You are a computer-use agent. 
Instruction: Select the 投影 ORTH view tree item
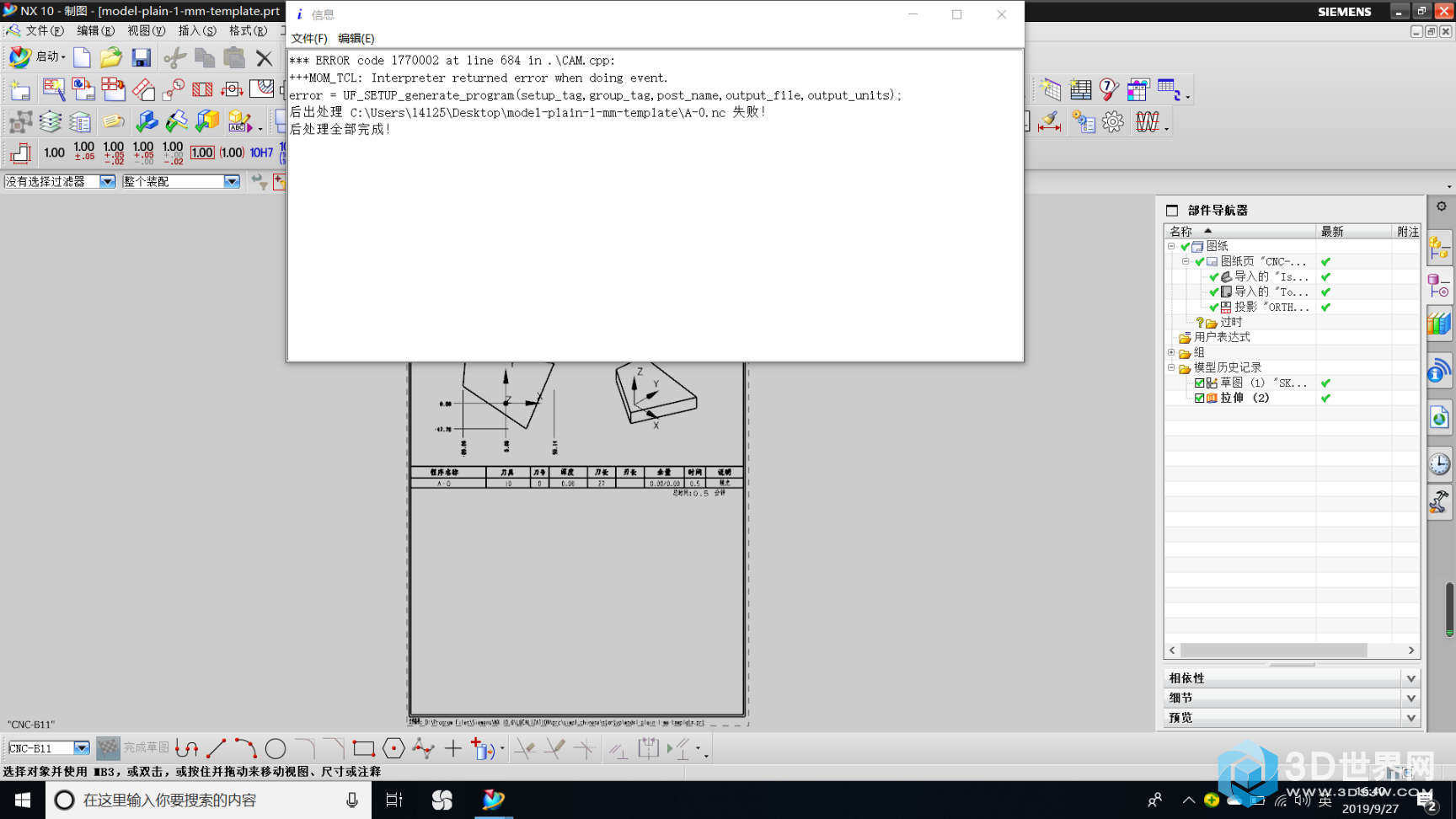[x=1271, y=308]
